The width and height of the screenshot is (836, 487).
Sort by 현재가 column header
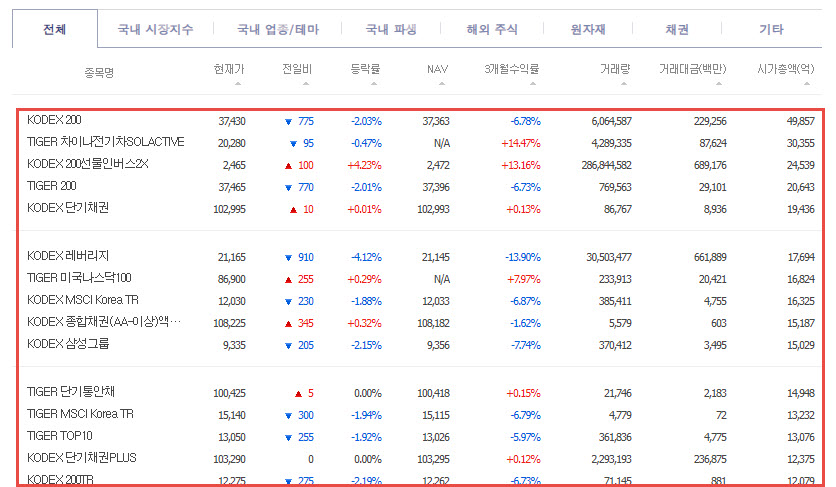click(x=229, y=69)
